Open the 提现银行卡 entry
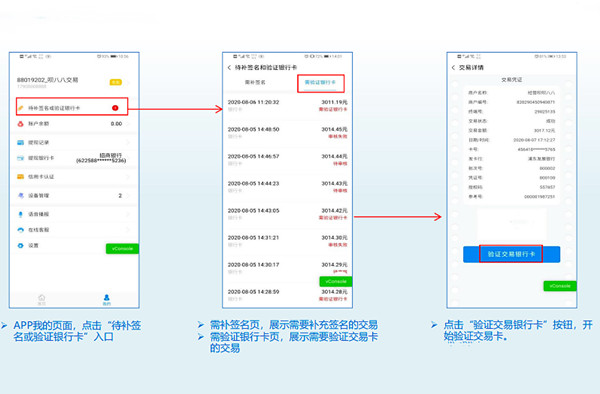Image resolution: width=600 pixels, height=394 pixels. [x=74, y=158]
